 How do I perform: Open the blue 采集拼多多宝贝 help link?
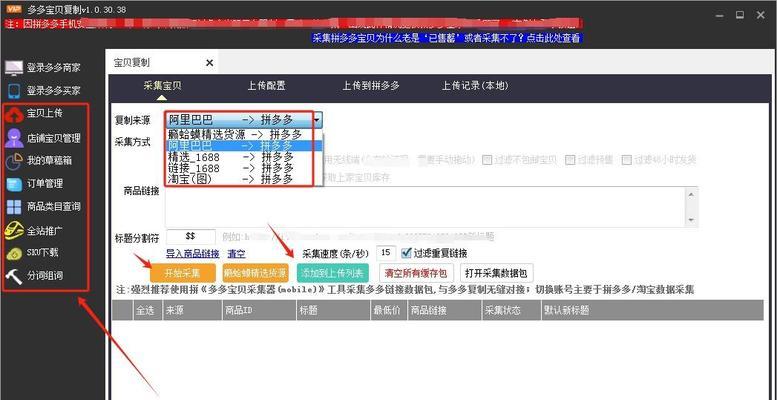point(446,38)
